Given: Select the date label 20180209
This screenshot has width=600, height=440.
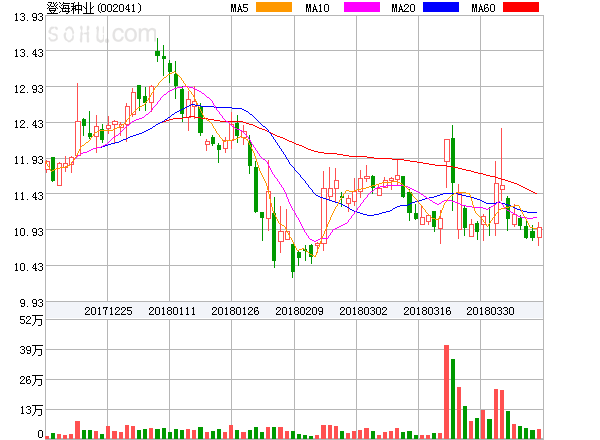Looking at the screenshot, I should pos(299,311).
